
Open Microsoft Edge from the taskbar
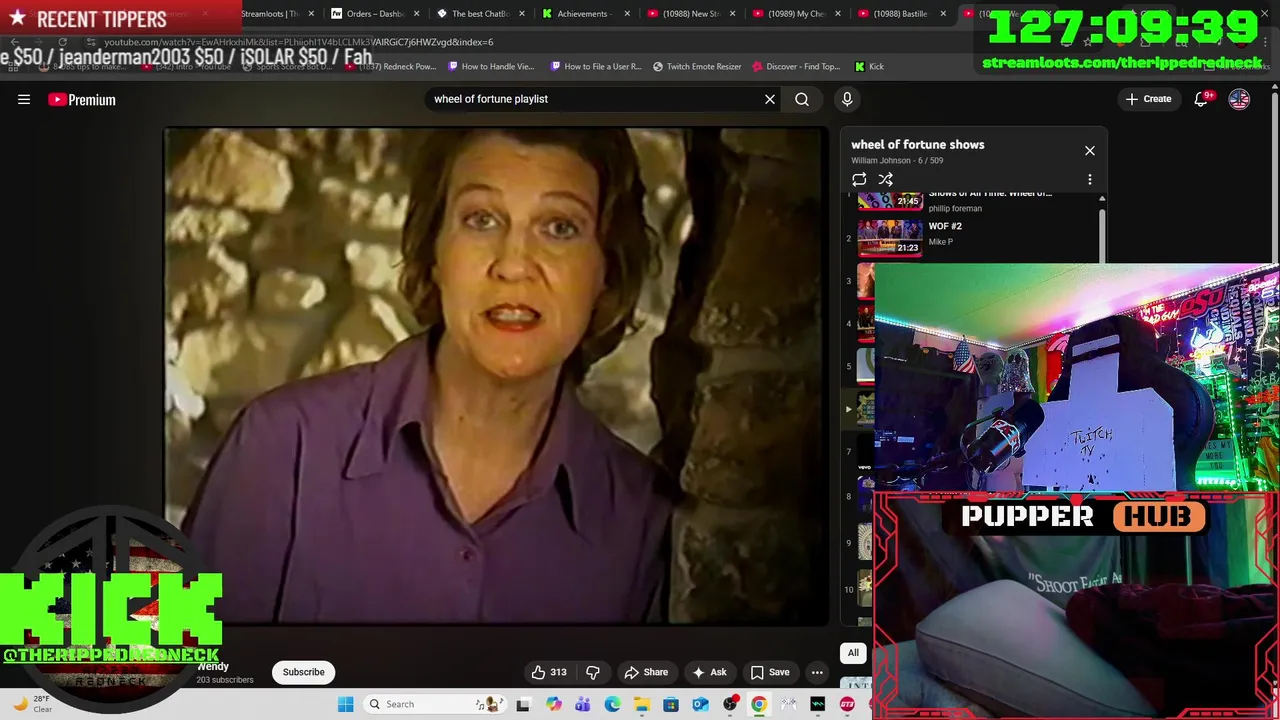612,704
